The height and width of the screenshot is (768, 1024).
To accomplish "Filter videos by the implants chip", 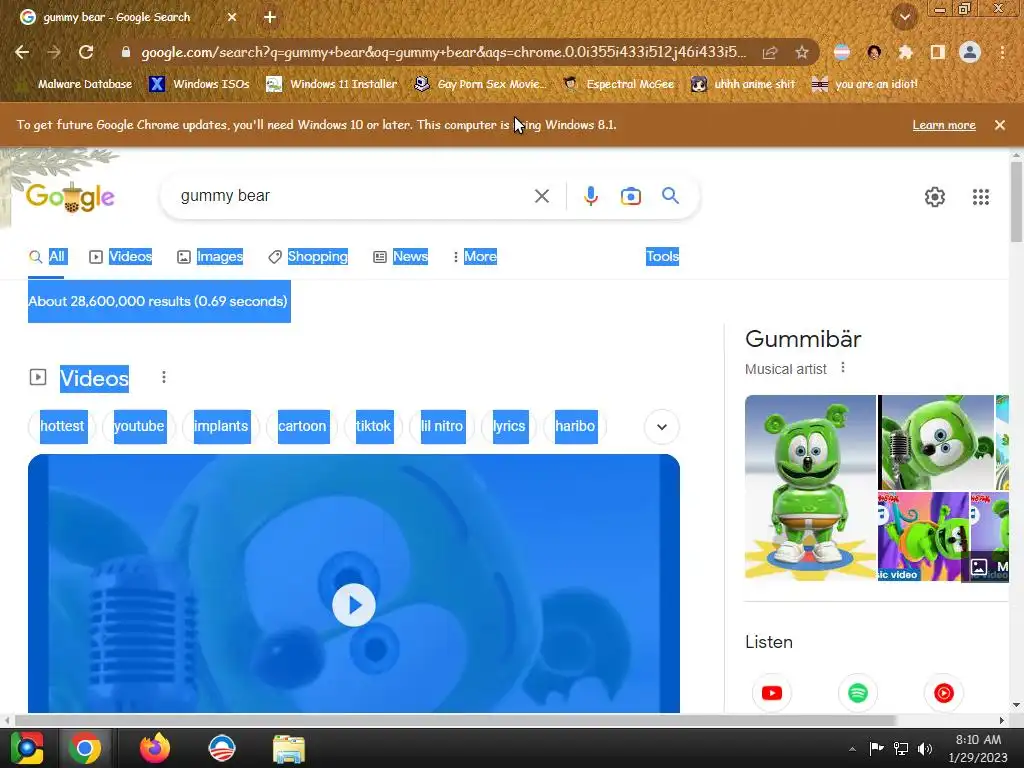I will [x=221, y=426].
